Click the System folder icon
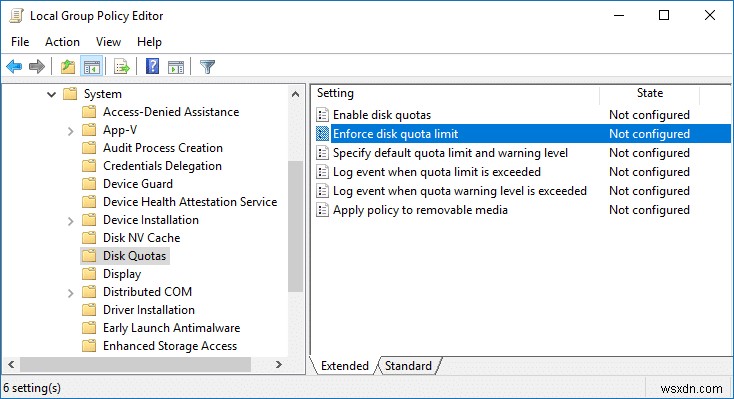The height and width of the screenshot is (399, 734). click(x=70, y=94)
